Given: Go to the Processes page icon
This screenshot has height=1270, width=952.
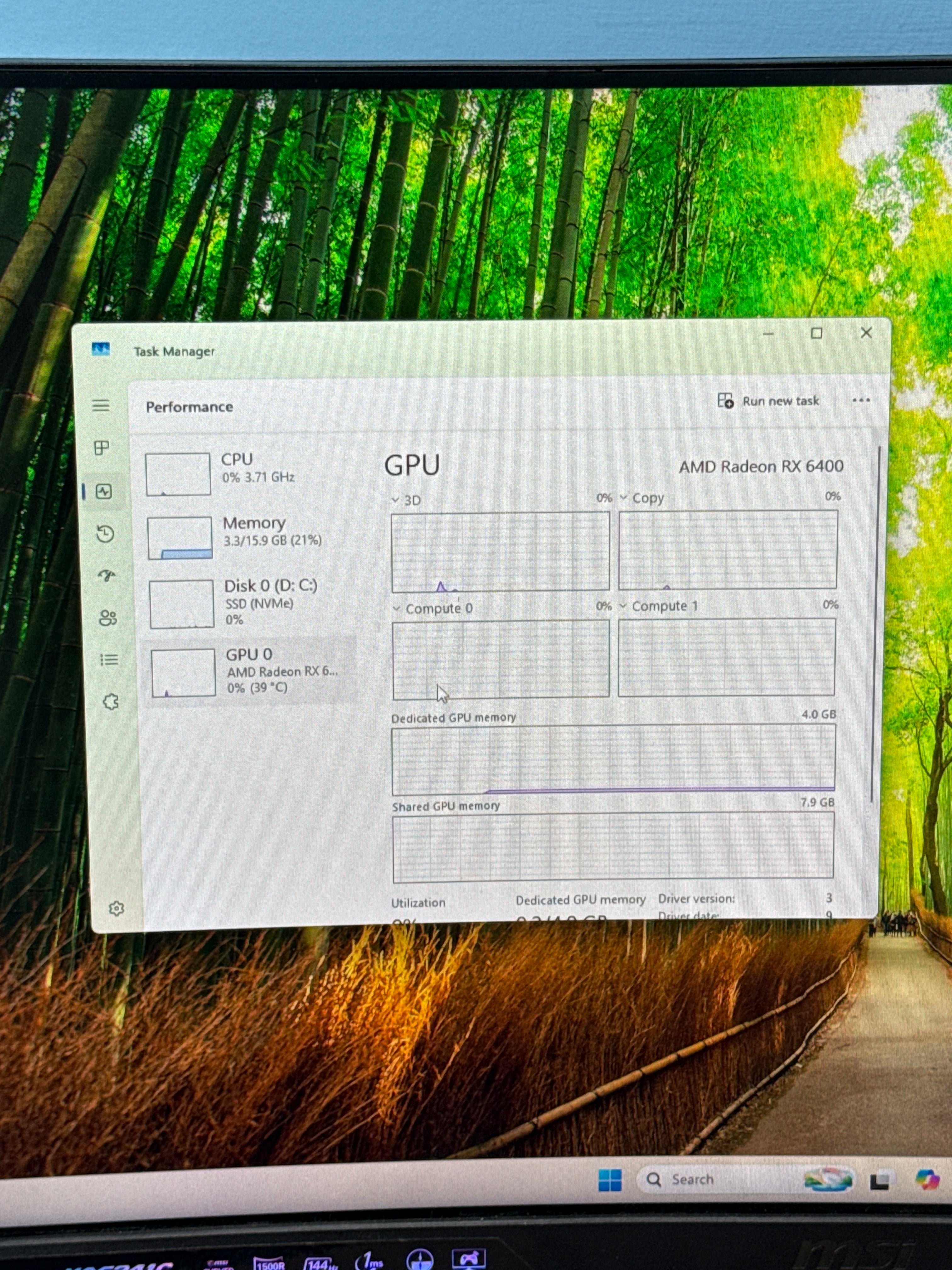Looking at the screenshot, I should [x=102, y=448].
